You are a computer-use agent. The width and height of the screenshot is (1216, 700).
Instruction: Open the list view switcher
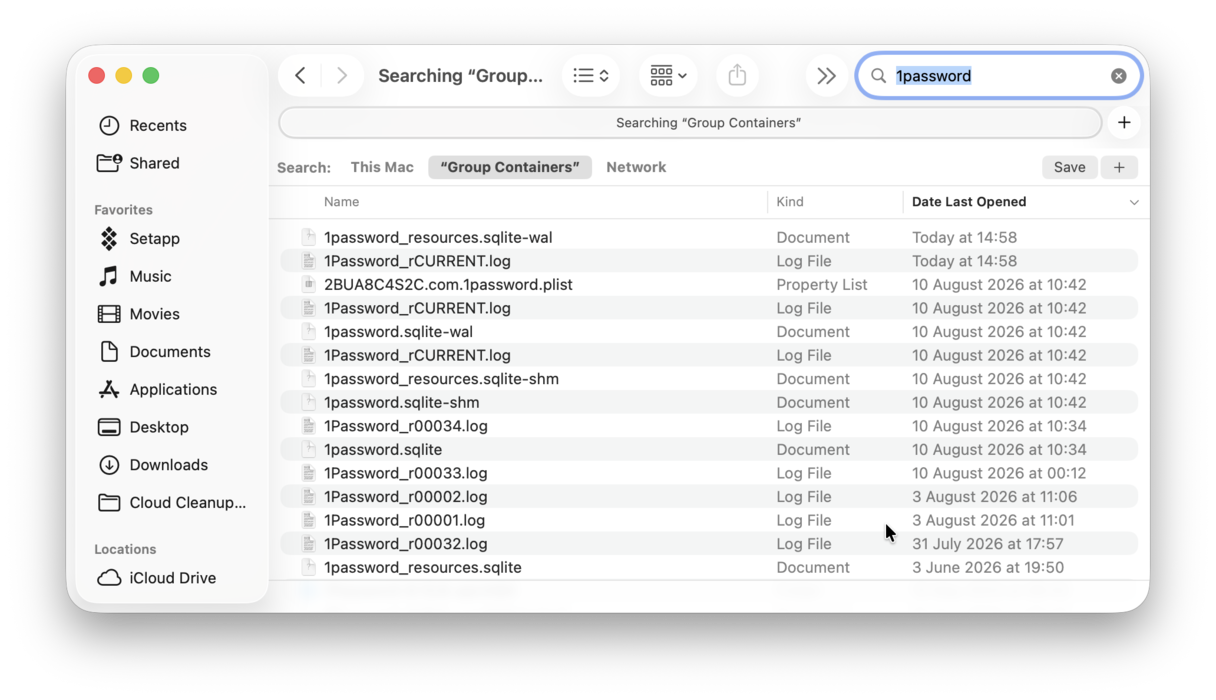[591, 76]
